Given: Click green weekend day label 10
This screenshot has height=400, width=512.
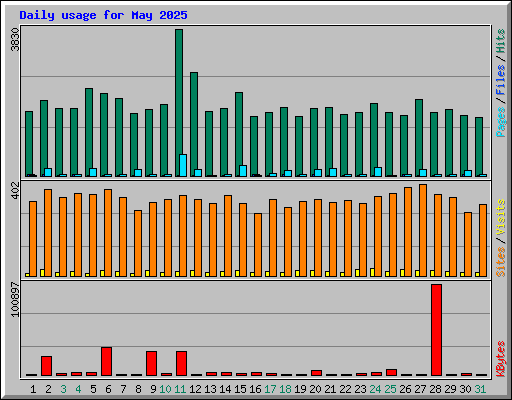Looking at the screenshot, I should click(165, 389).
